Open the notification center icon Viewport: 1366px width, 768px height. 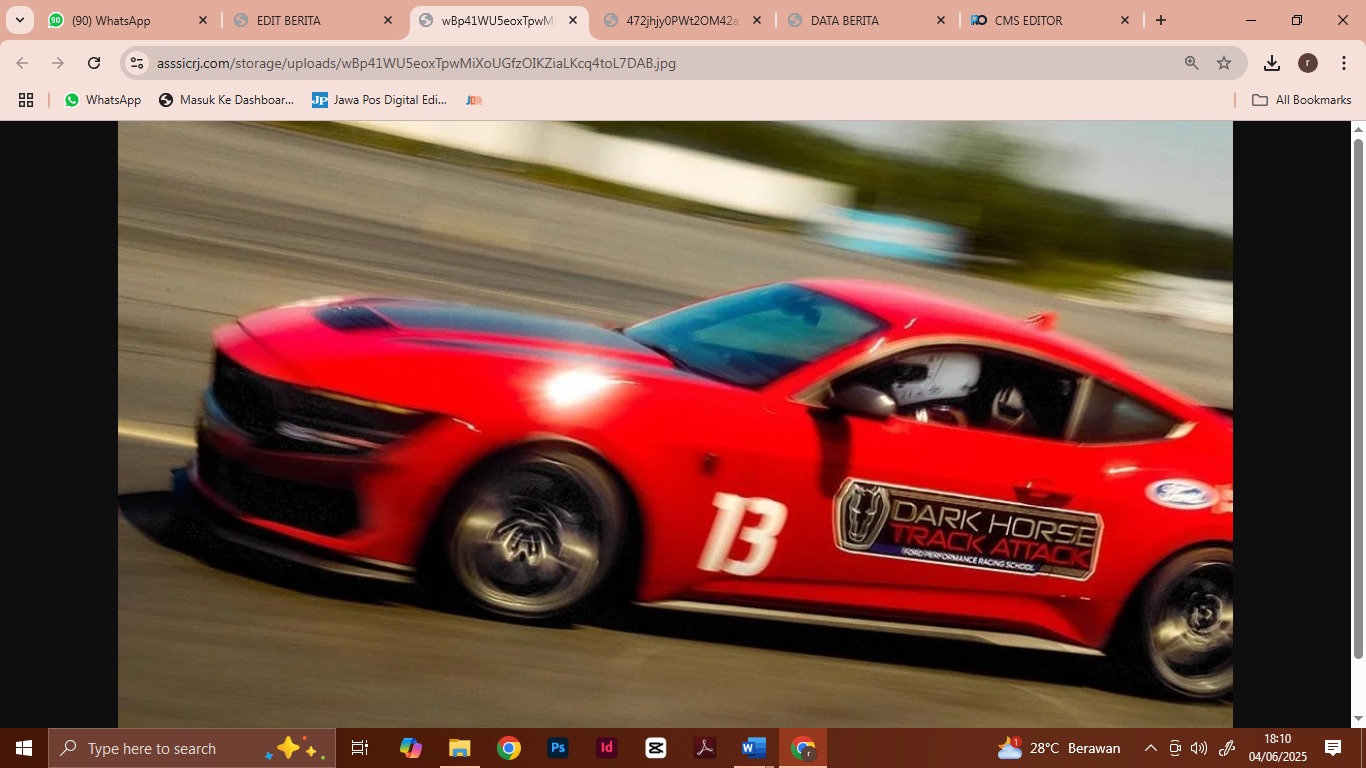tap(1333, 748)
